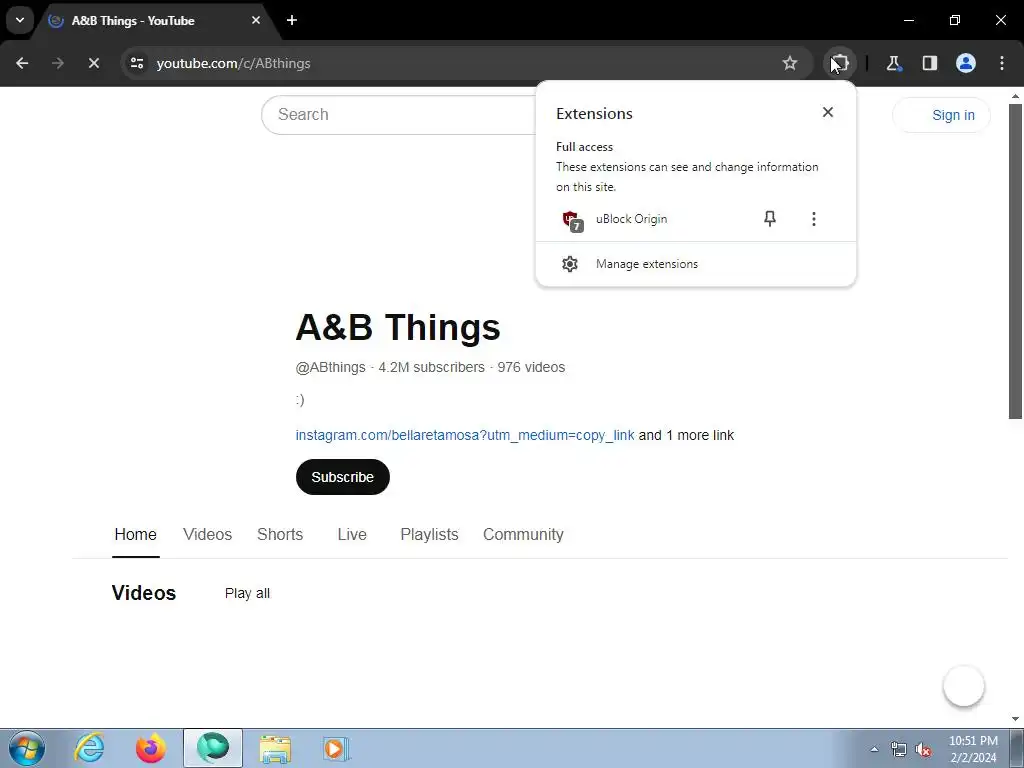
Task: Bookmark this page with the star icon
Action: tap(790, 63)
